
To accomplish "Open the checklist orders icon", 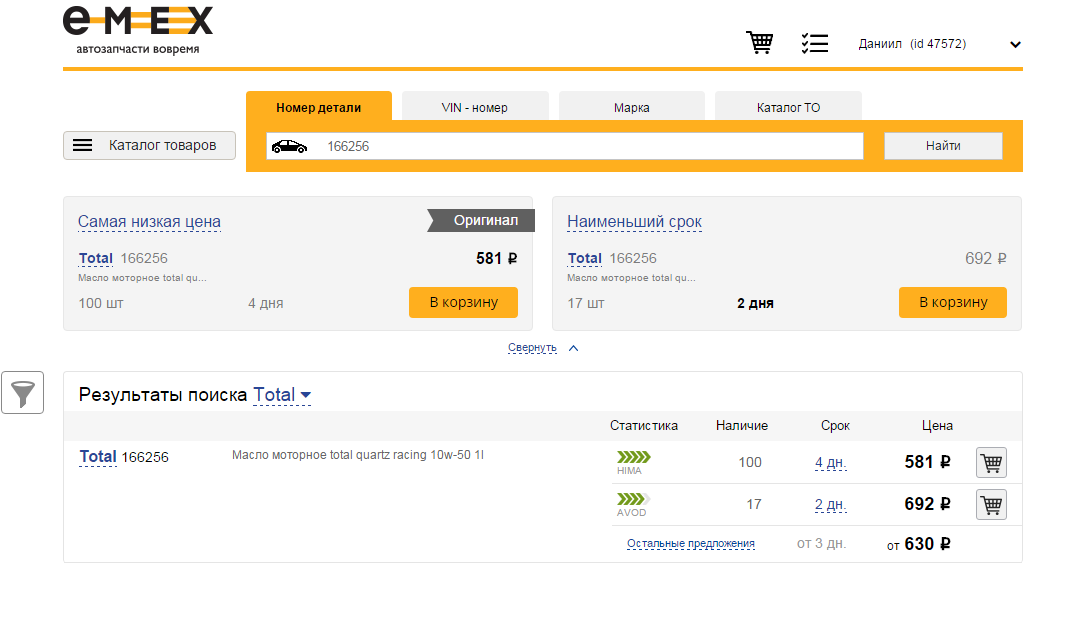I will [814, 43].
